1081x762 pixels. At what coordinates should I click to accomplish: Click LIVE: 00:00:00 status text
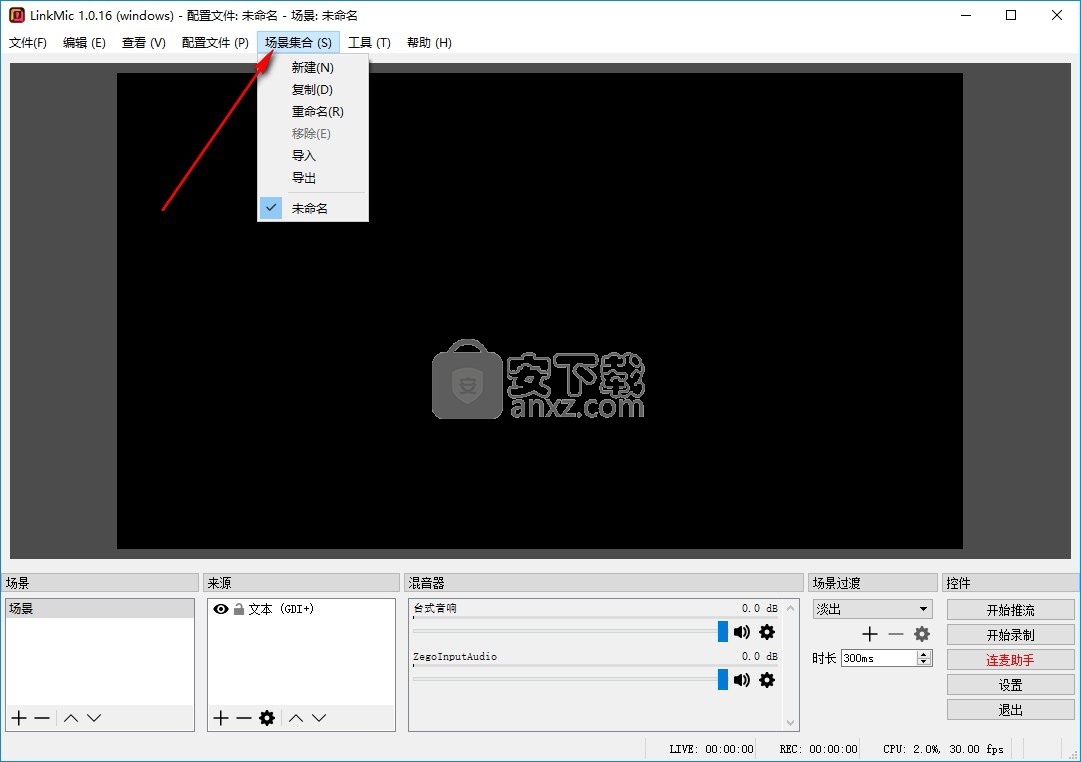click(711, 749)
